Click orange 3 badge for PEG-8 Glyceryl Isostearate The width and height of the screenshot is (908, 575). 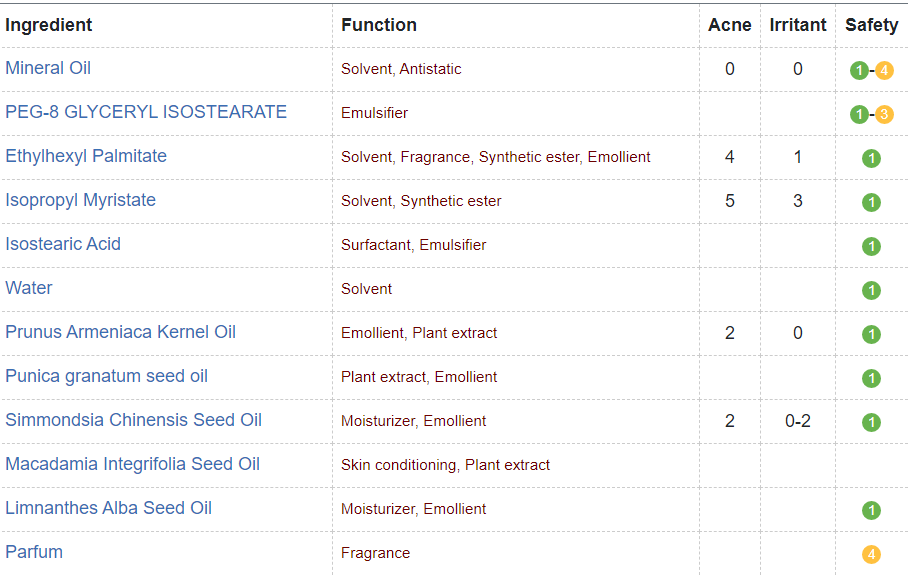(884, 114)
